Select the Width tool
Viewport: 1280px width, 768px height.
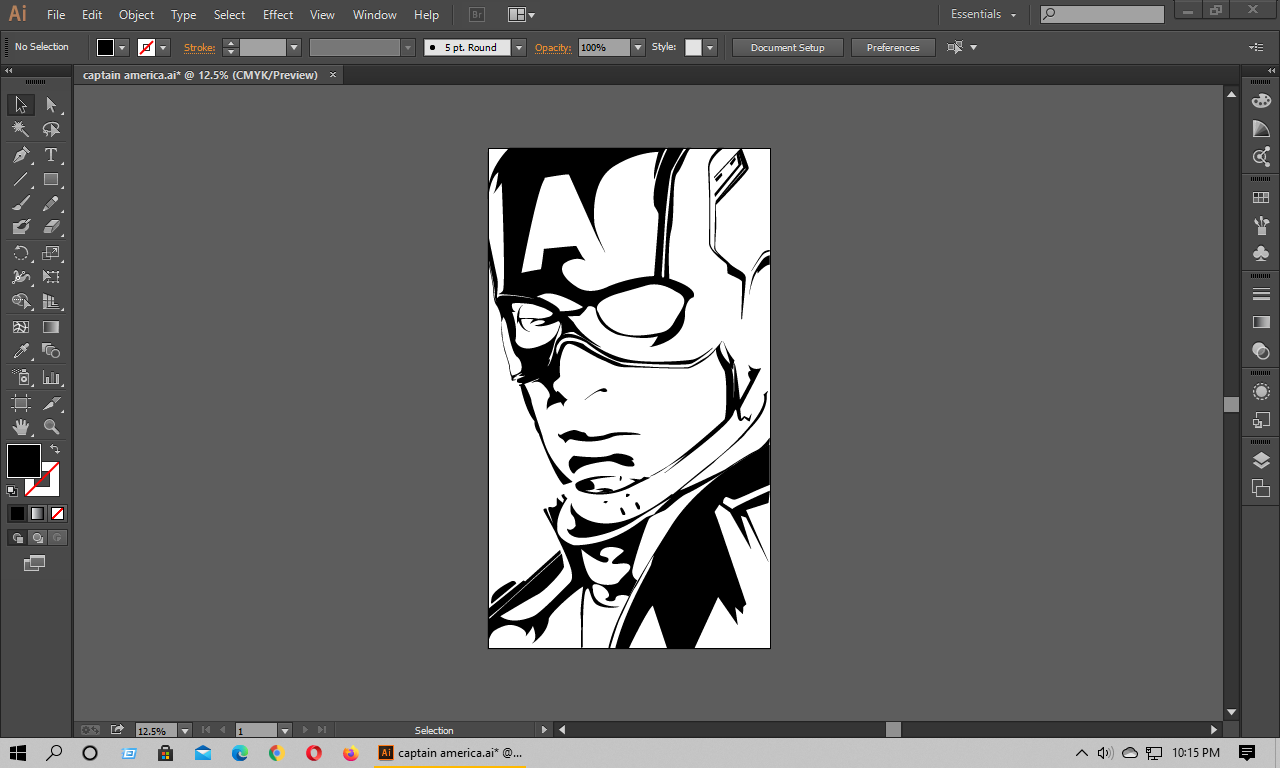coord(21,277)
